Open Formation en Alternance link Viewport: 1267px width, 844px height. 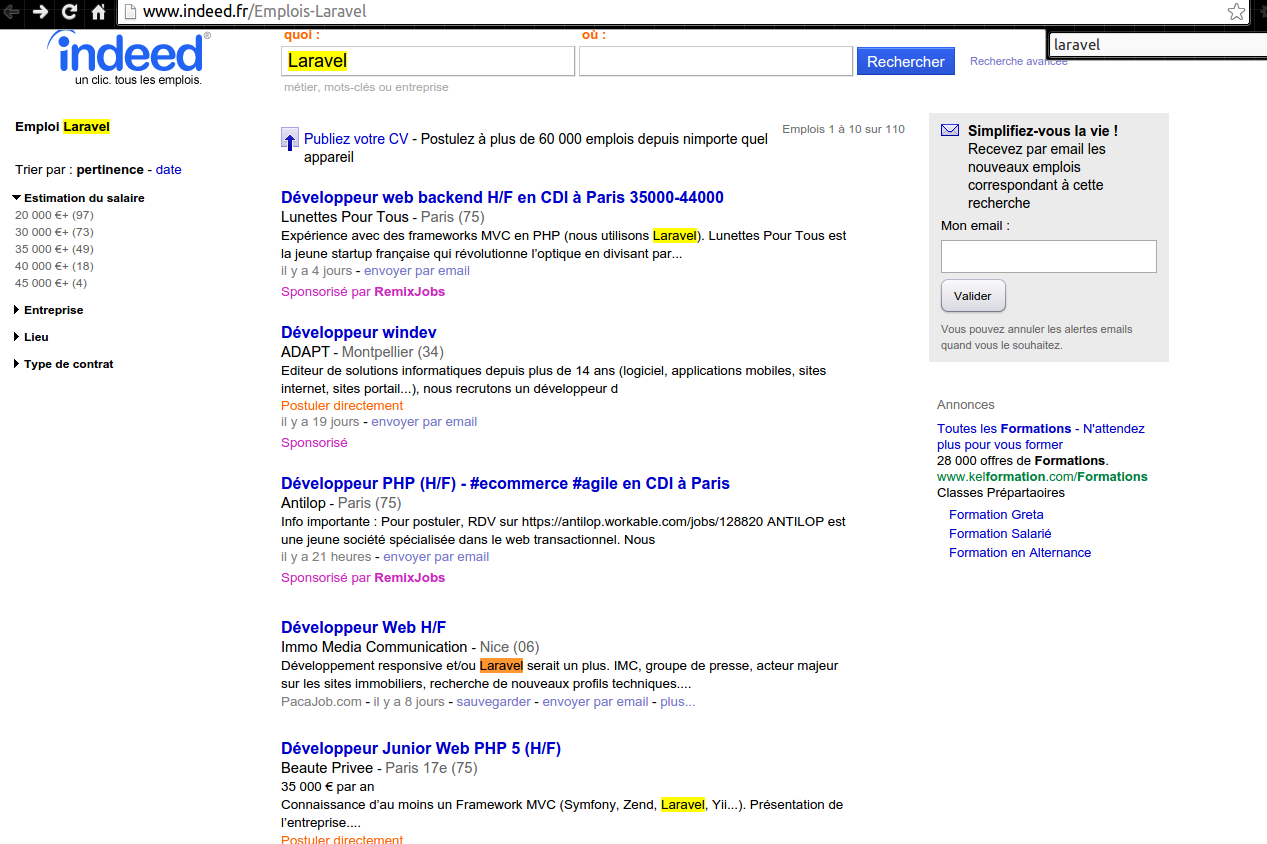pyautogui.click(x=1020, y=553)
